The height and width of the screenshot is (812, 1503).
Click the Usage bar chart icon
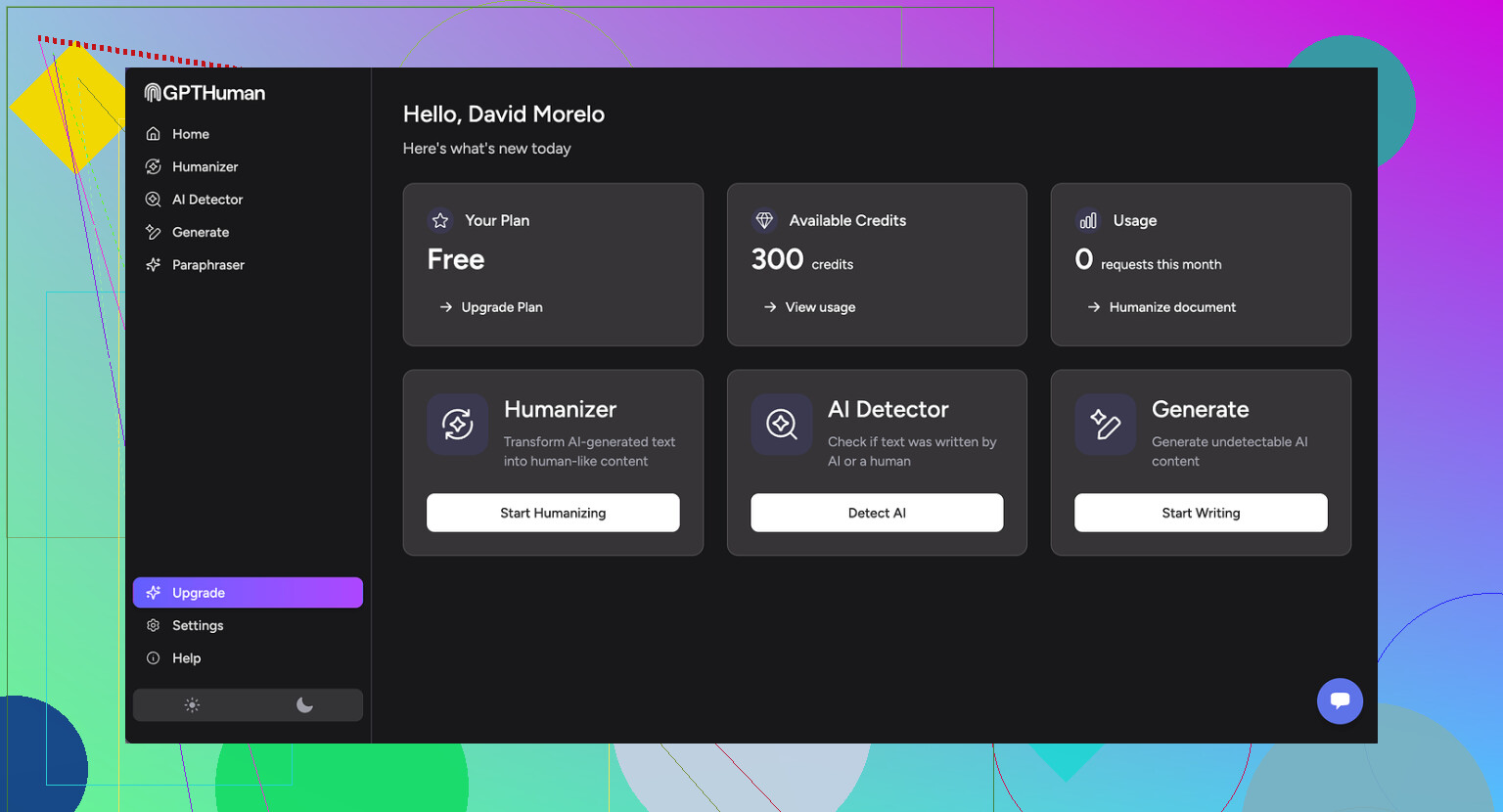[1088, 221]
